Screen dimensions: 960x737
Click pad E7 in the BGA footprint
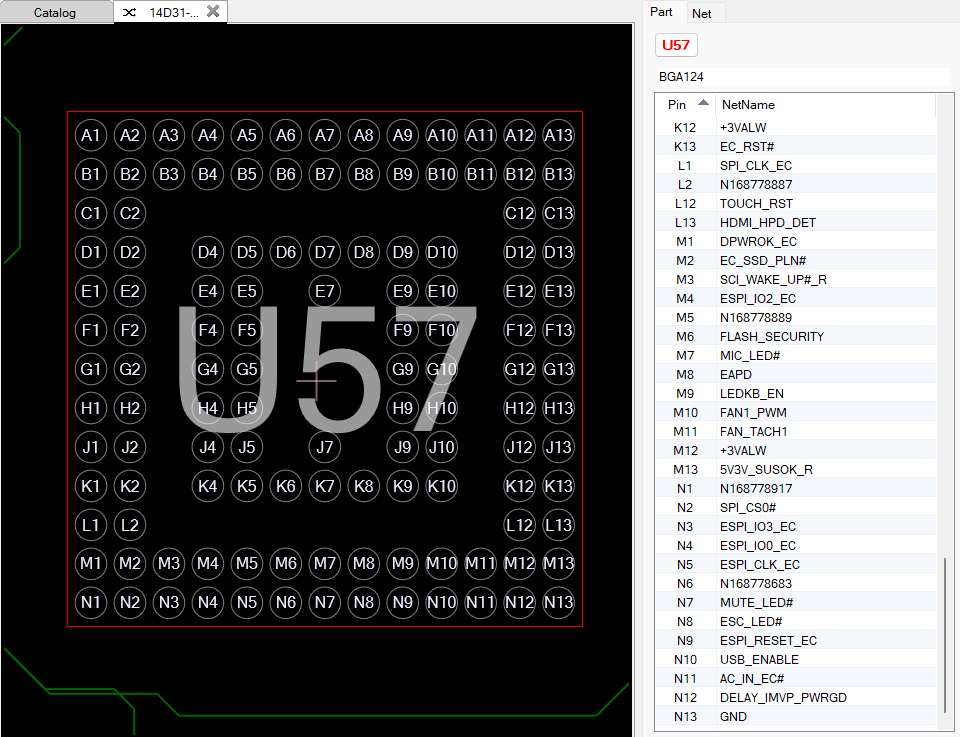pyautogui.click(x=324, y=291)
